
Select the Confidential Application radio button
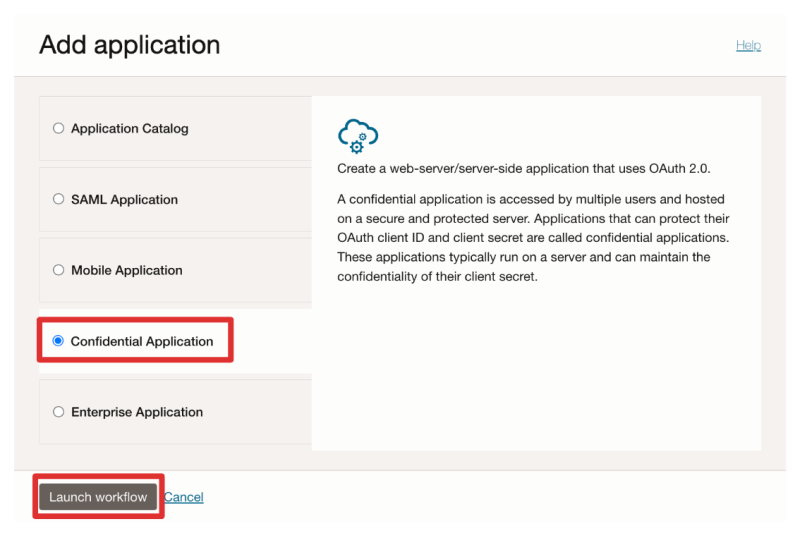[58, 341]
